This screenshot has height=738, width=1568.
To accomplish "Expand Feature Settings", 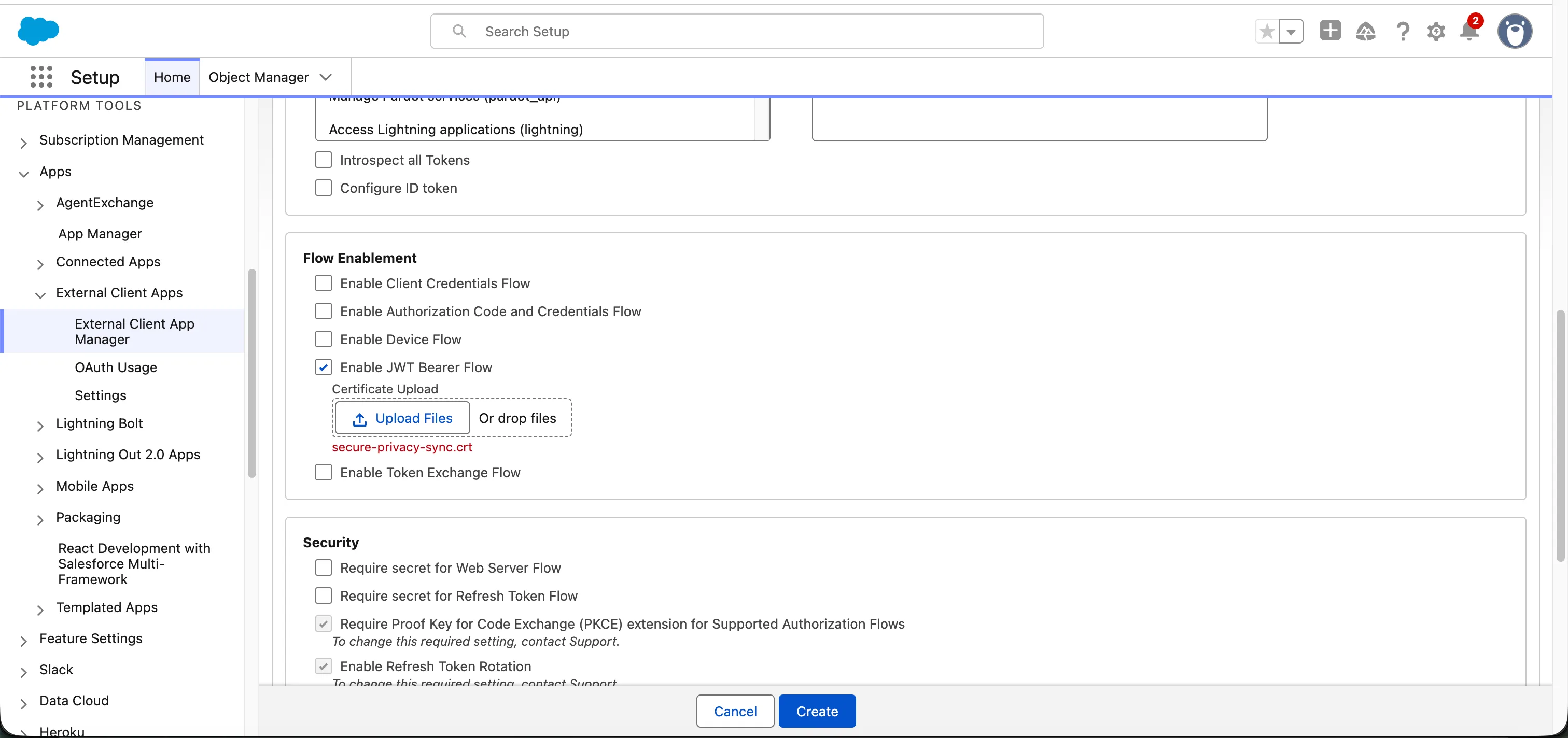I will click(24, 641).
